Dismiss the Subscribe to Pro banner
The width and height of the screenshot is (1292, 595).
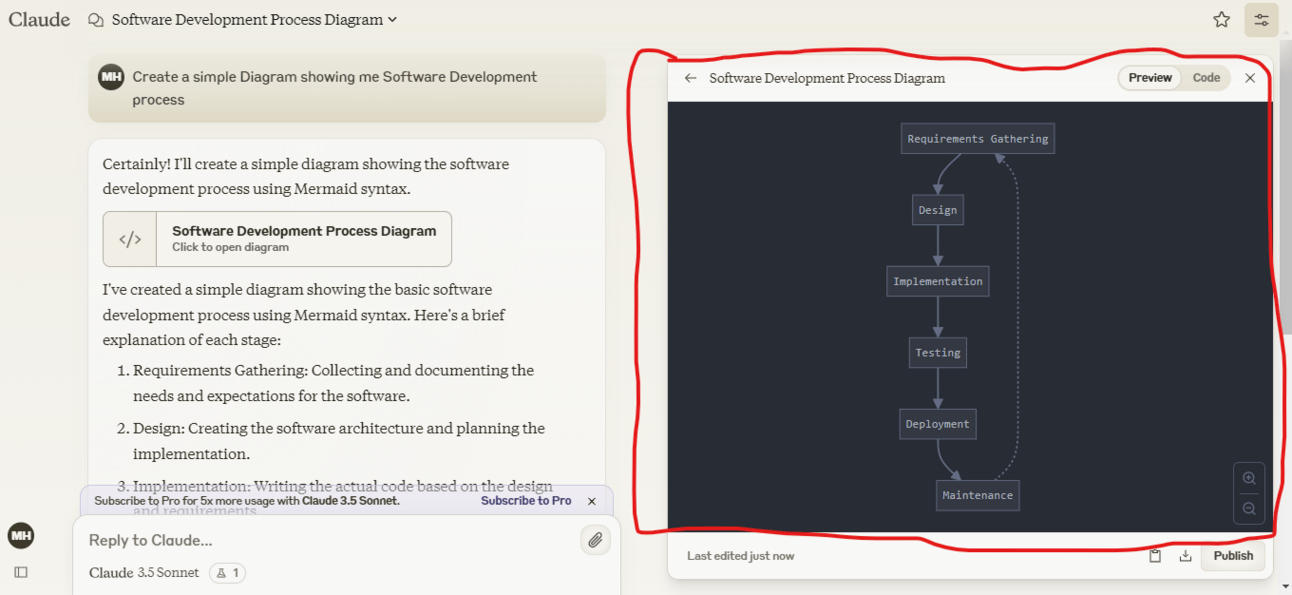592,501
